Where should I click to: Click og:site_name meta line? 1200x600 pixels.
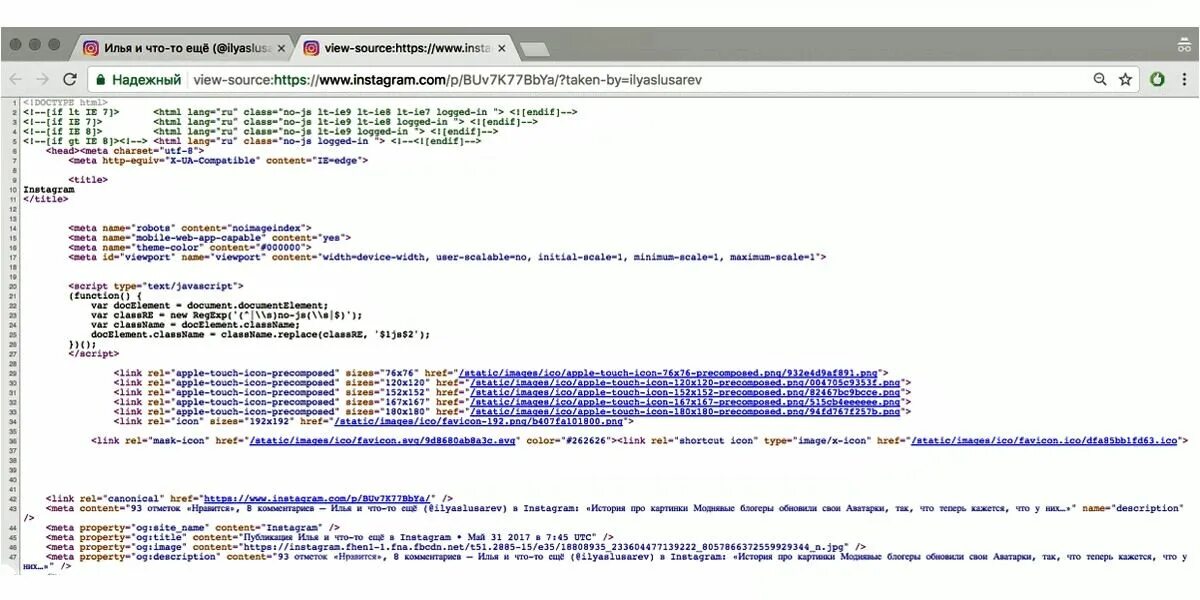tap(192, 527)
